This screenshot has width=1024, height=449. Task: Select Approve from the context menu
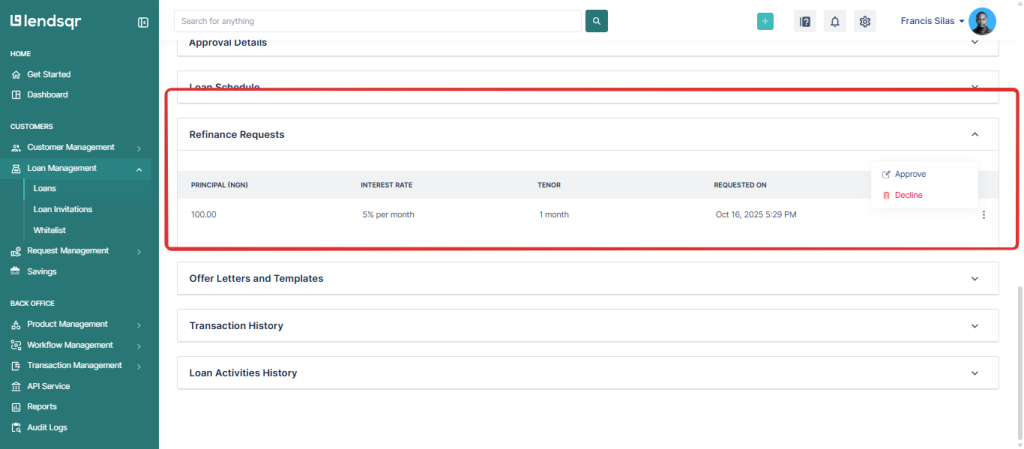click(x=910, y=174)
